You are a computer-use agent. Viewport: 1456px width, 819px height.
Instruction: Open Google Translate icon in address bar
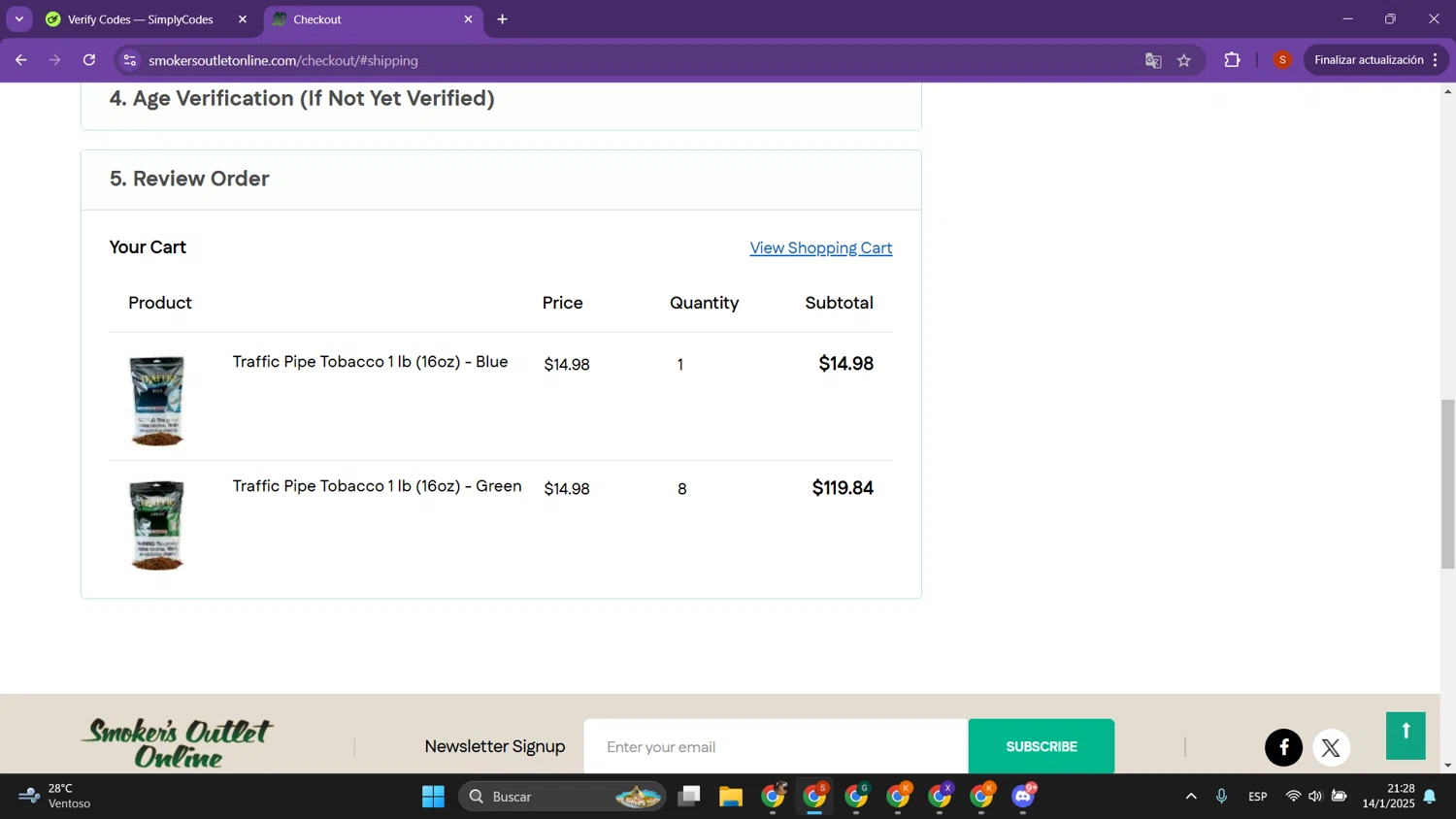pos(1153,60)
